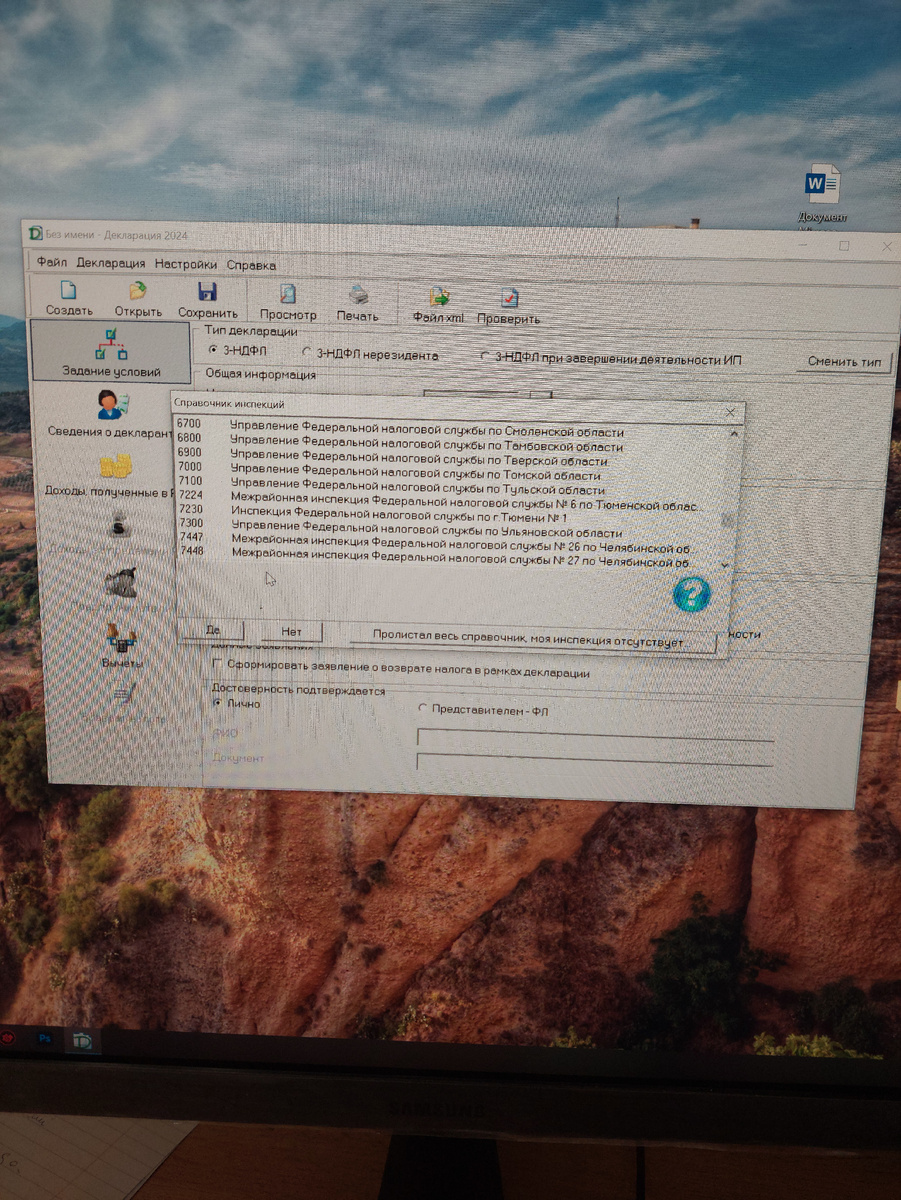The width and height of the screenshot is (901, 1200).
Task: Open the Настройки menu
Action: tap(186, 265)
